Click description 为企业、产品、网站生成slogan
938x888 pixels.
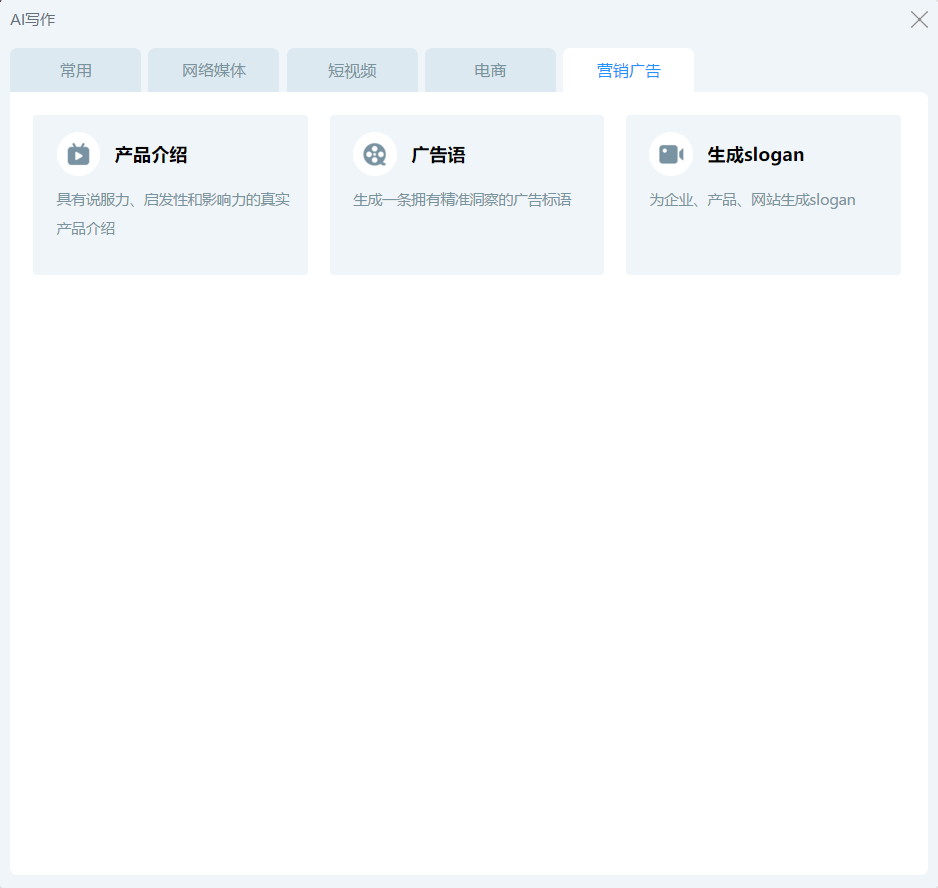(752, 200)
